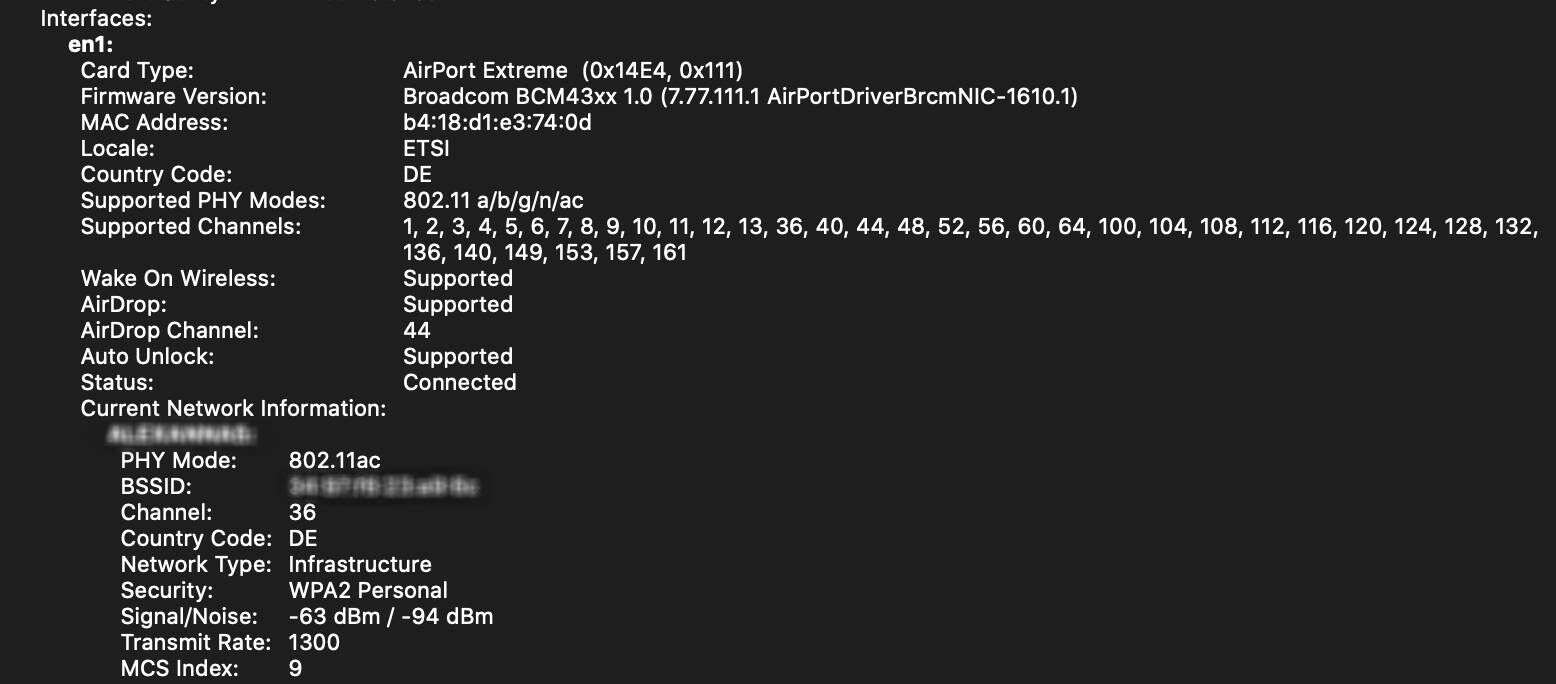Select the Signal/Noise value -63 dBm / -94 dBm
This screenshot has height=684, width=1556.
click(391, 617)
